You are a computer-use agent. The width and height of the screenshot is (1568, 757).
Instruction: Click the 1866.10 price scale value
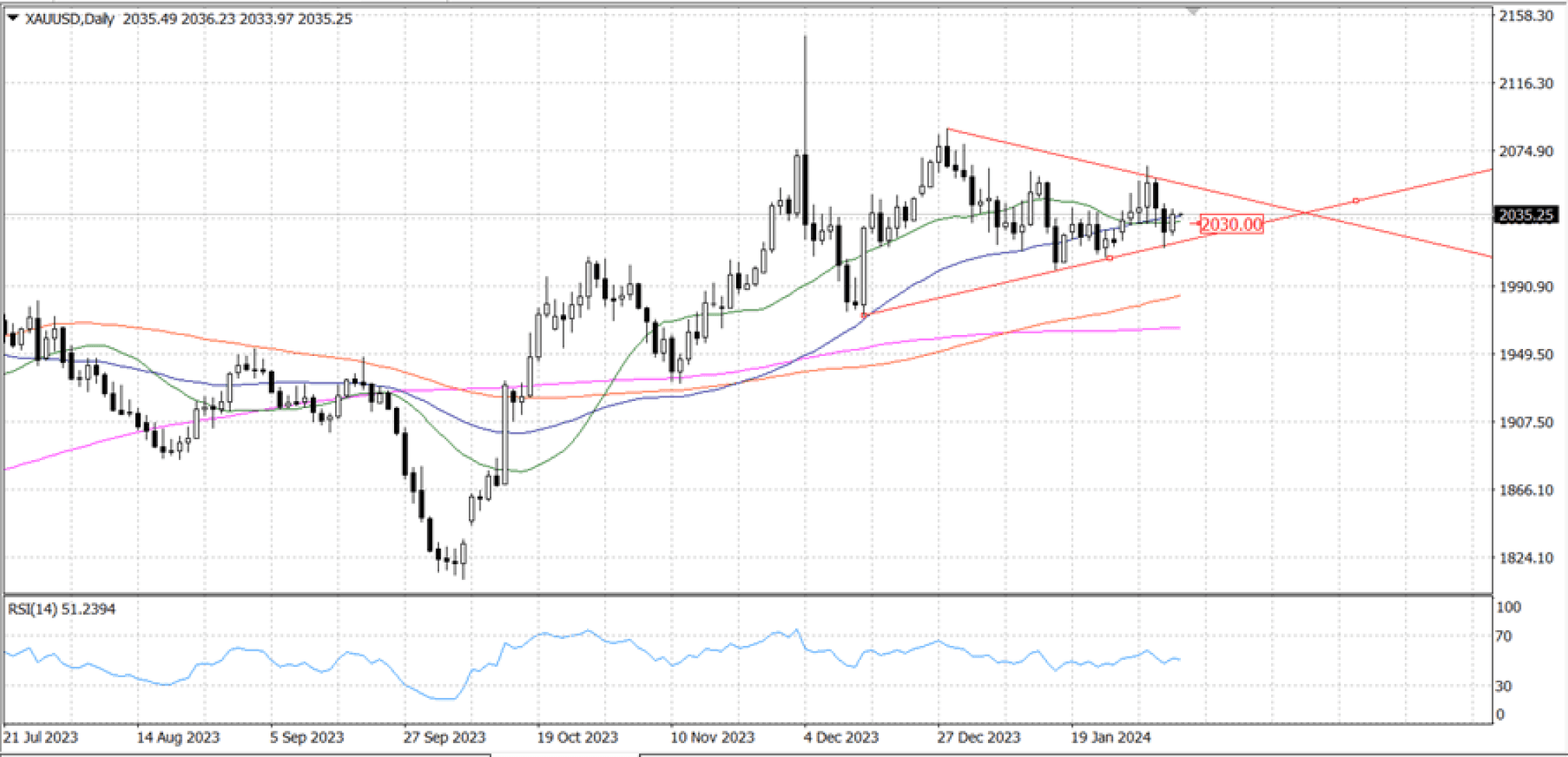(1526, 490)
